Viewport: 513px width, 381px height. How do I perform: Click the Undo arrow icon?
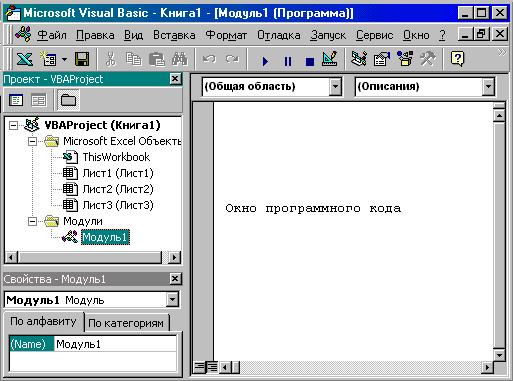pos(209,59)
